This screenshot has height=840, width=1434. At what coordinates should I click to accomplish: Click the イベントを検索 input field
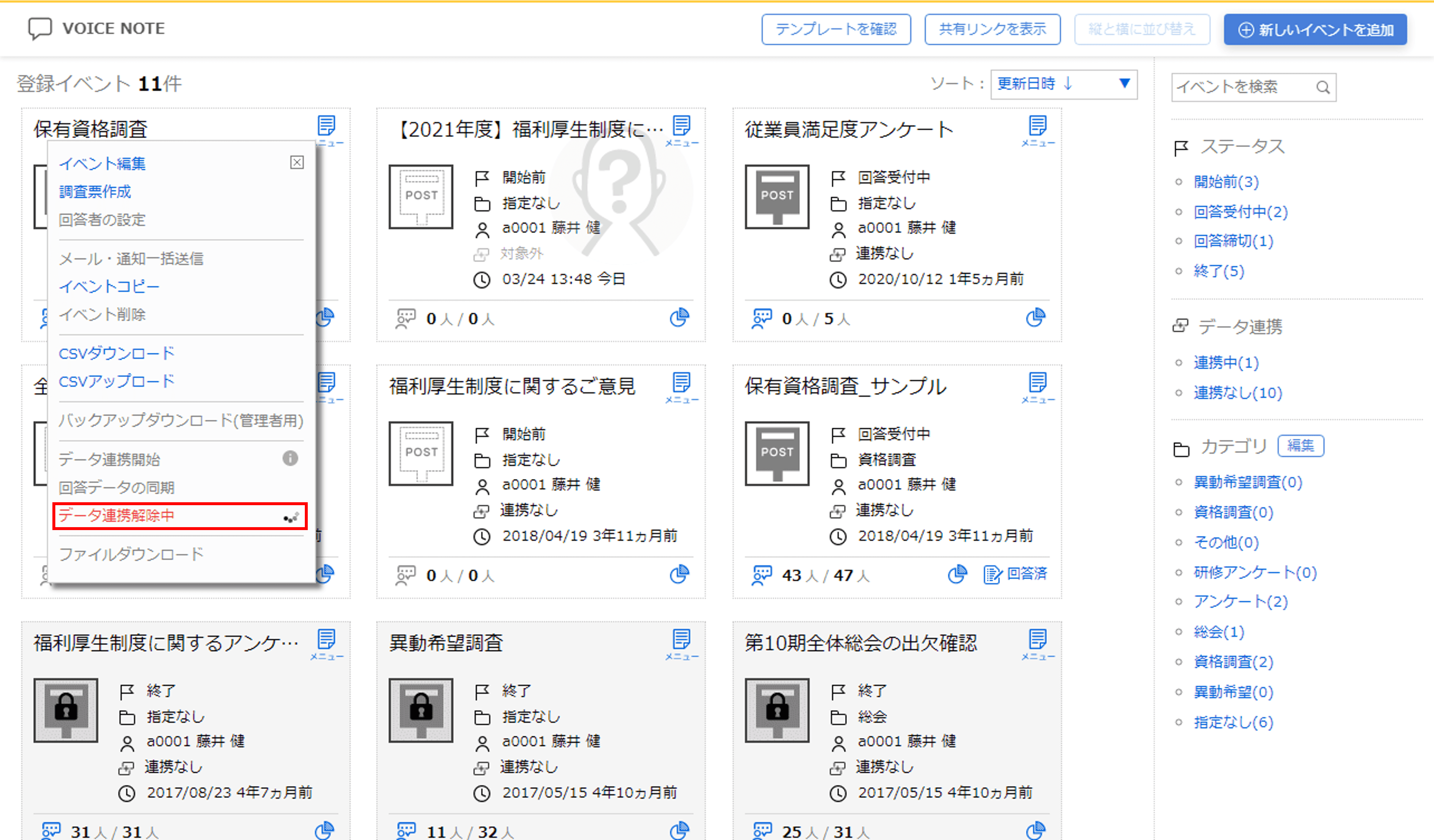point(1241,88)
